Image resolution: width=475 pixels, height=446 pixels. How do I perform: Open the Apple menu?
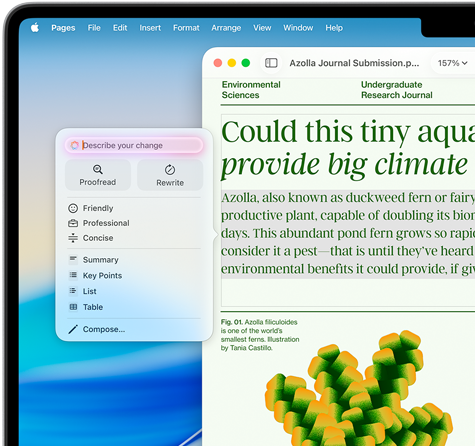[35, 28]
